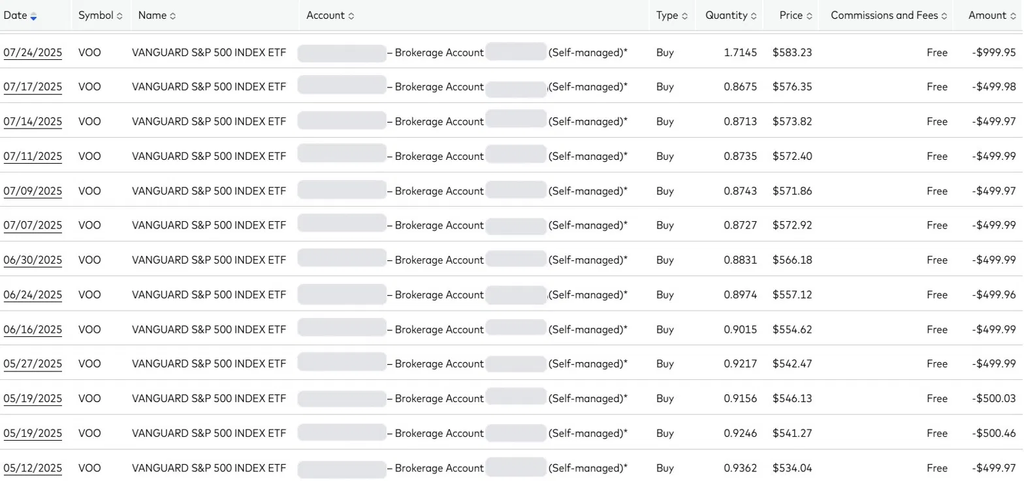
Task: Click the quantity value 0.8831
Action: click(x=741, y=260)
